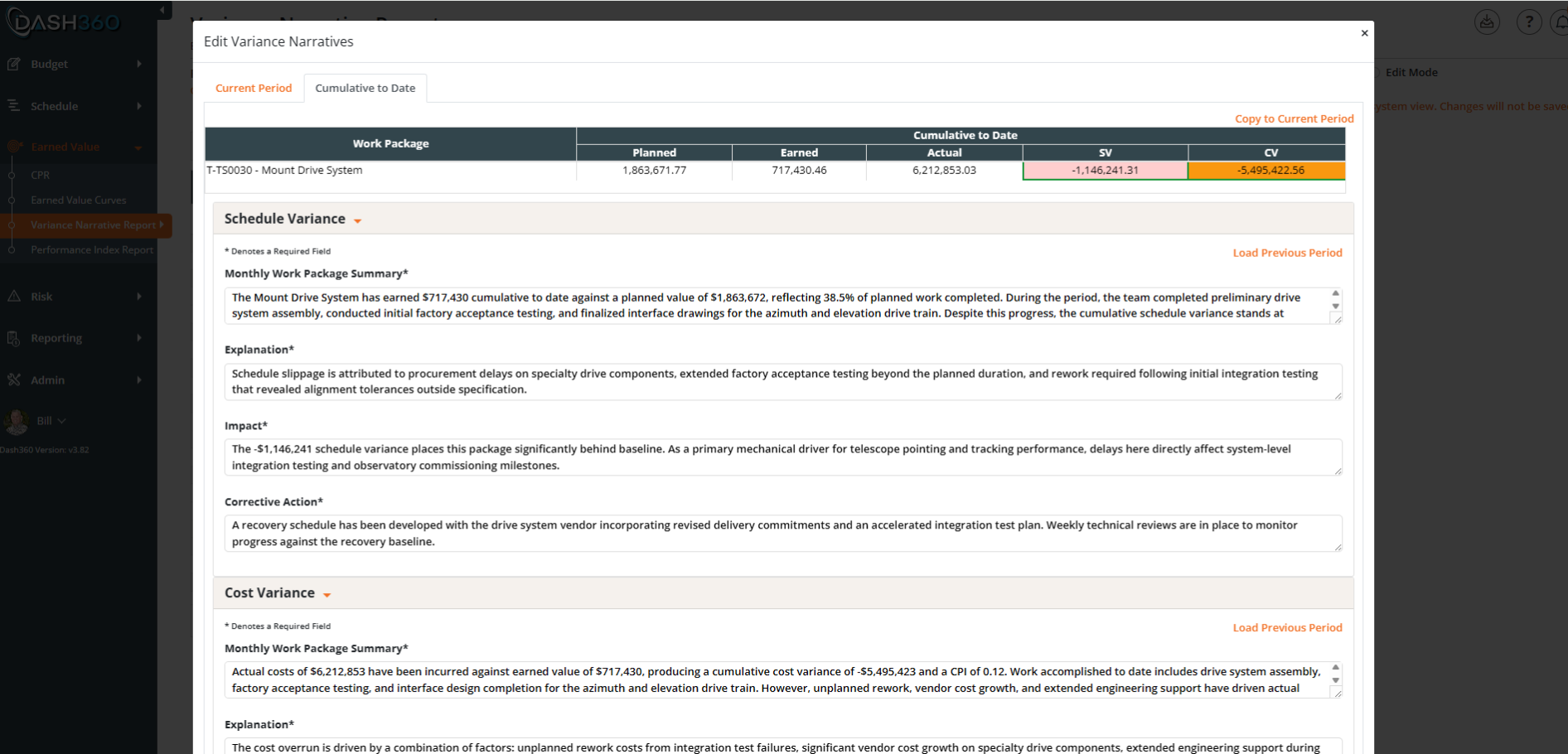The height and width of the screenshot is (754, 1568).
Task: Collapse the Cost Variance section
Action: [327, 595]
